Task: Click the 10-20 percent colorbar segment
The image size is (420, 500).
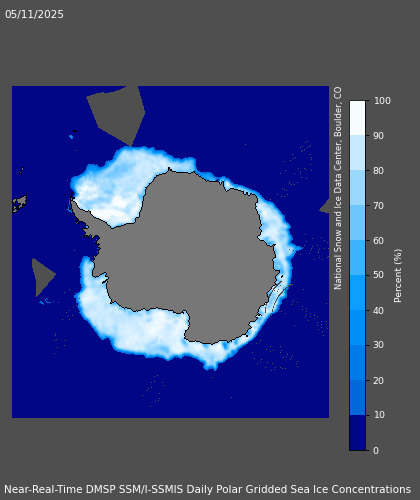Action: pyautogui.click(x=358, y=398)
